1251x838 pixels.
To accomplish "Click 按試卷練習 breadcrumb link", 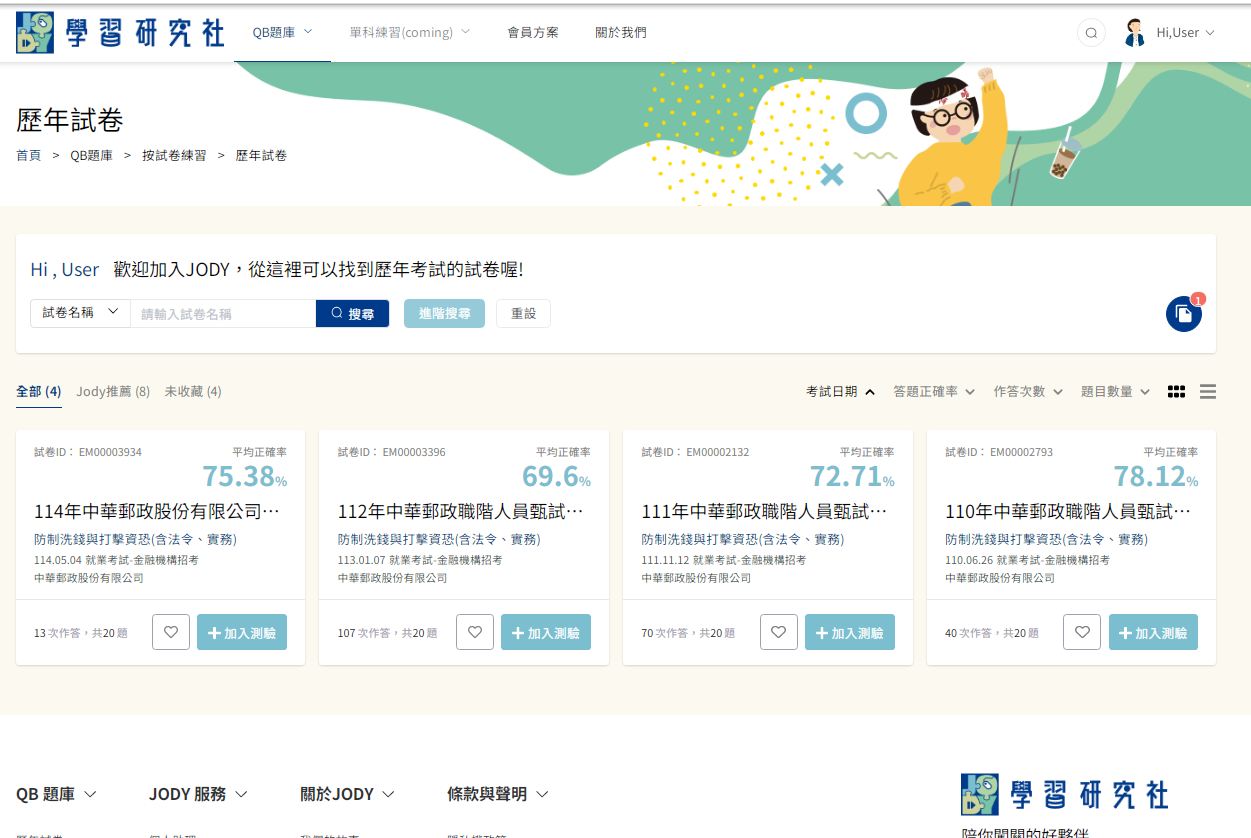I will 174,156.
